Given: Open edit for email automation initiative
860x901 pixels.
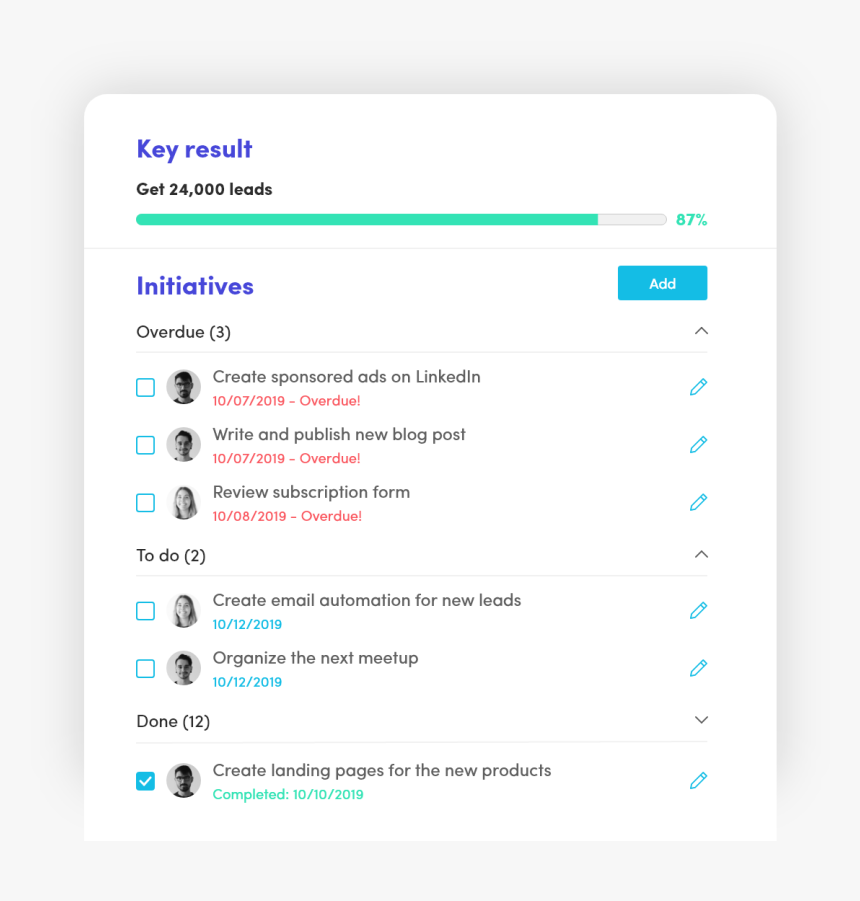Looking at the screenshot, I should [698, 610].
